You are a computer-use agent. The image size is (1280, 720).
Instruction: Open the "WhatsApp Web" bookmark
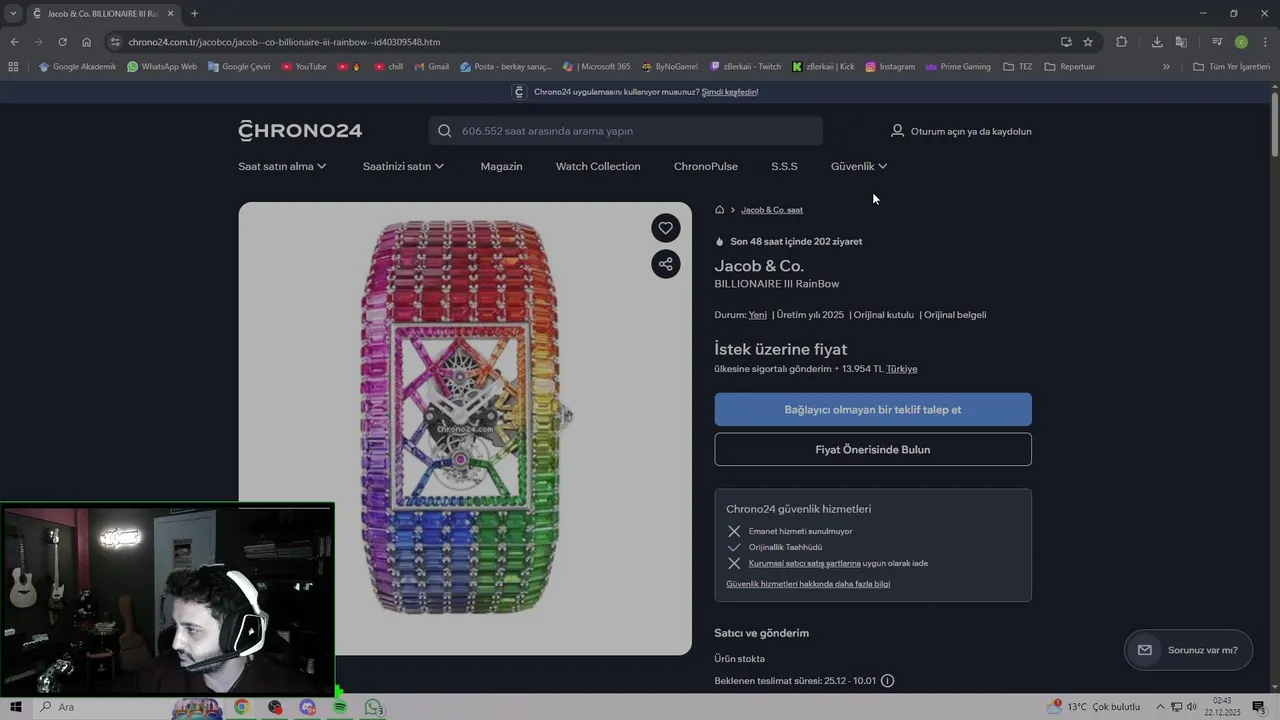point(162,67)
